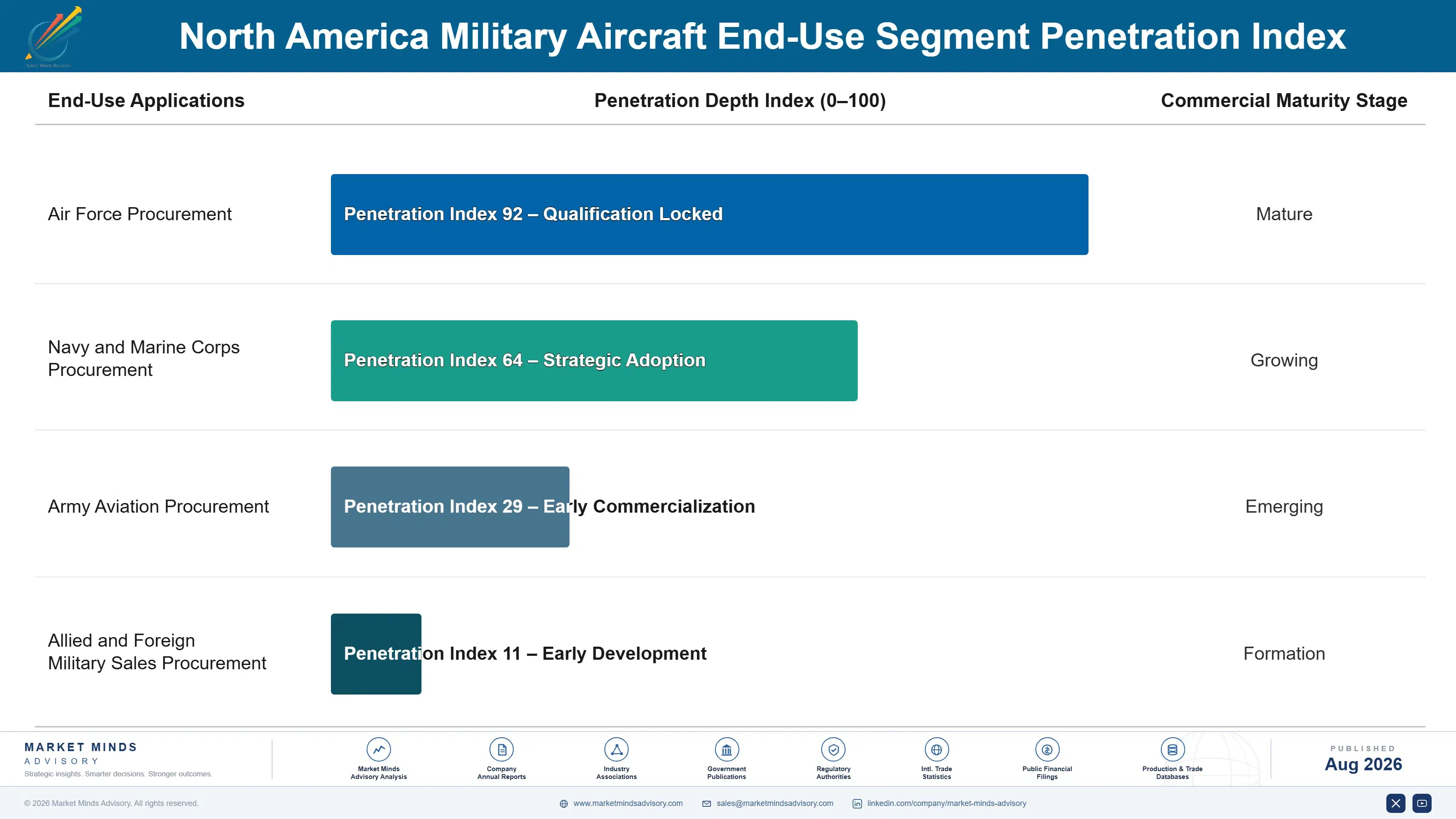Click the Mature maturity stage text
Image resolution: width=1456 pixels, height=819 pixels.
tap(1284, 214)
